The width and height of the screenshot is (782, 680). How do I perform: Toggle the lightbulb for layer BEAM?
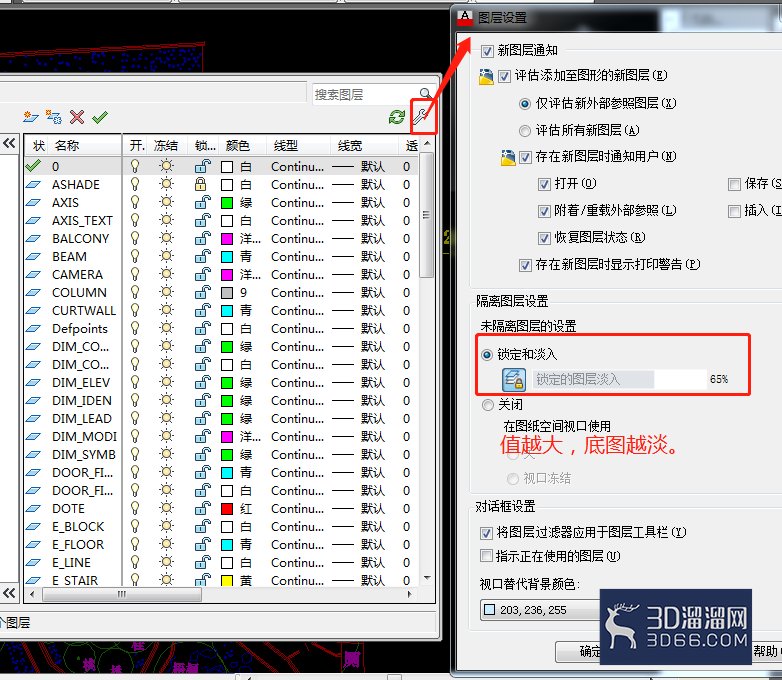pos(135,256)
